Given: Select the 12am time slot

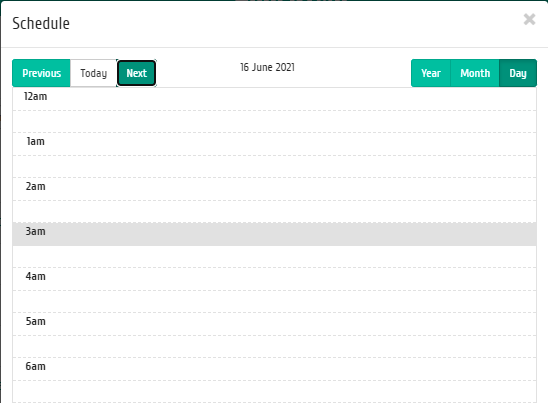Looking at the screenshot, I should coord(274,99).
